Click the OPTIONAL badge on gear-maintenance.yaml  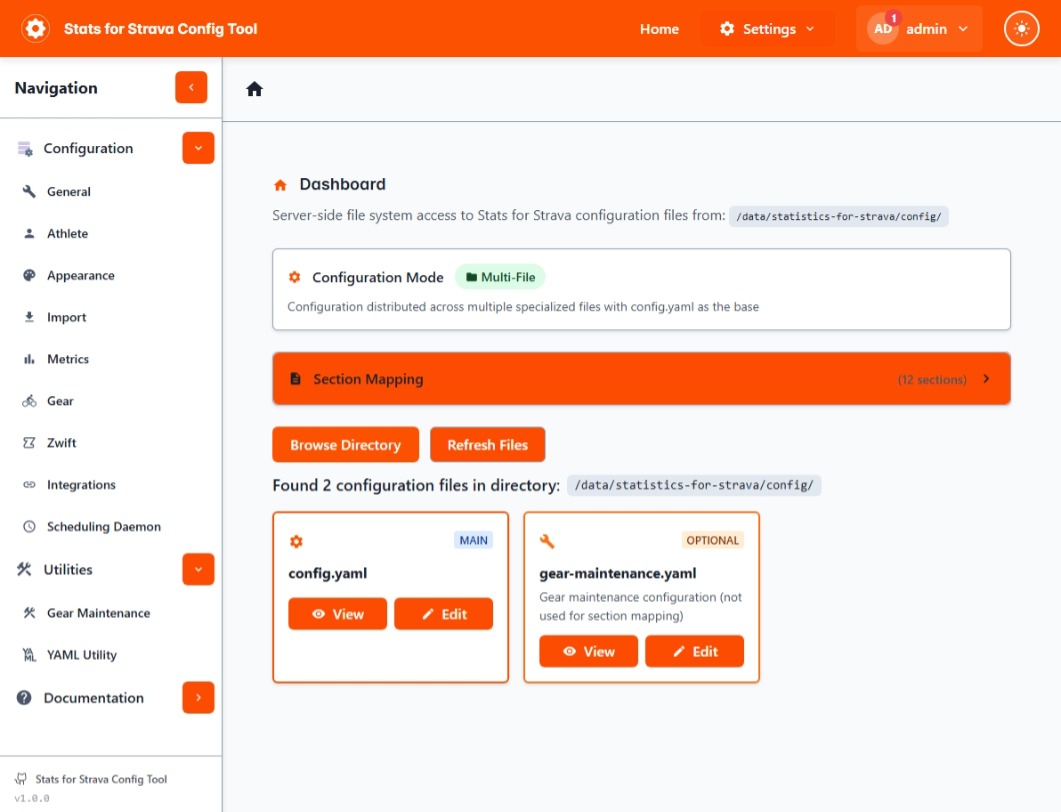(713, 540)
